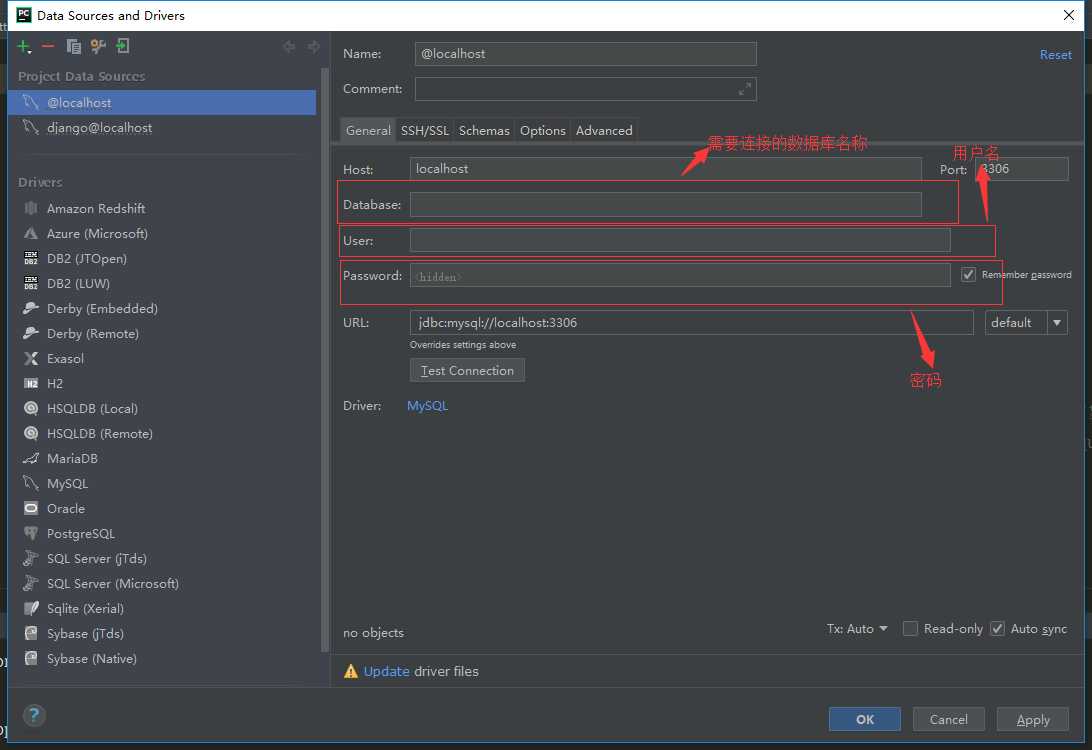Select the Sybase (Native) driver
1092x750 pixels.
pos(92,659)
